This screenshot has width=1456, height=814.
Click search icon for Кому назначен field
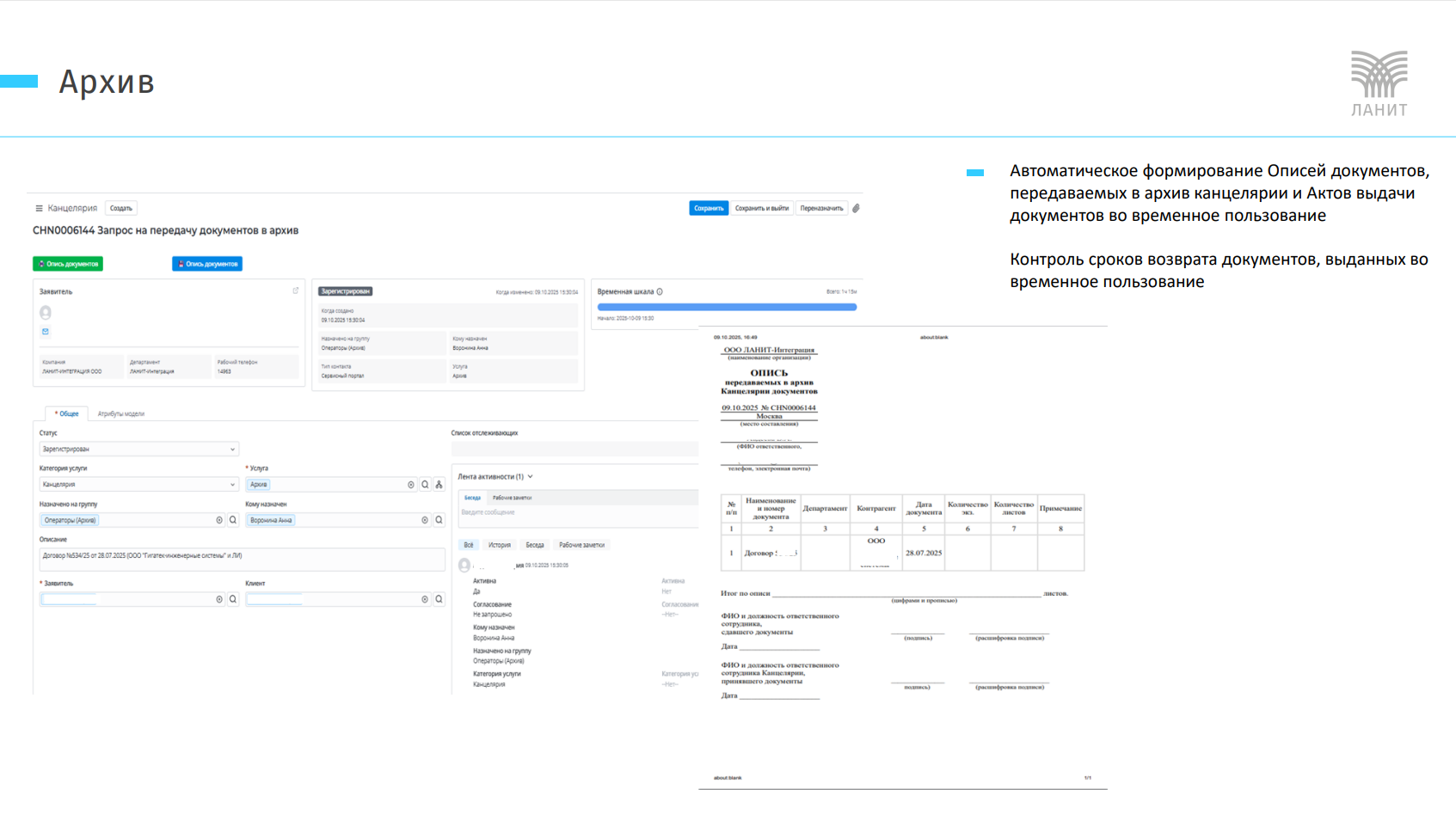click(x=439, y=520)
